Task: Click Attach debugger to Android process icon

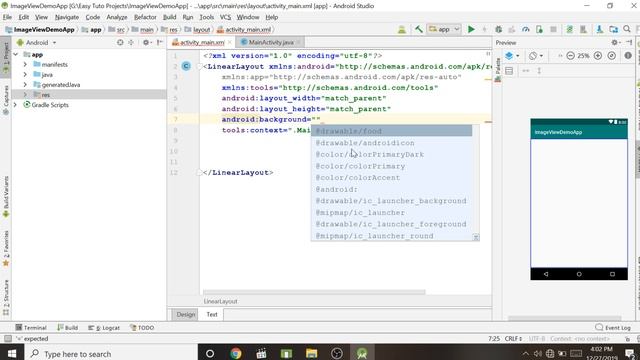Action: pos(540,29)
